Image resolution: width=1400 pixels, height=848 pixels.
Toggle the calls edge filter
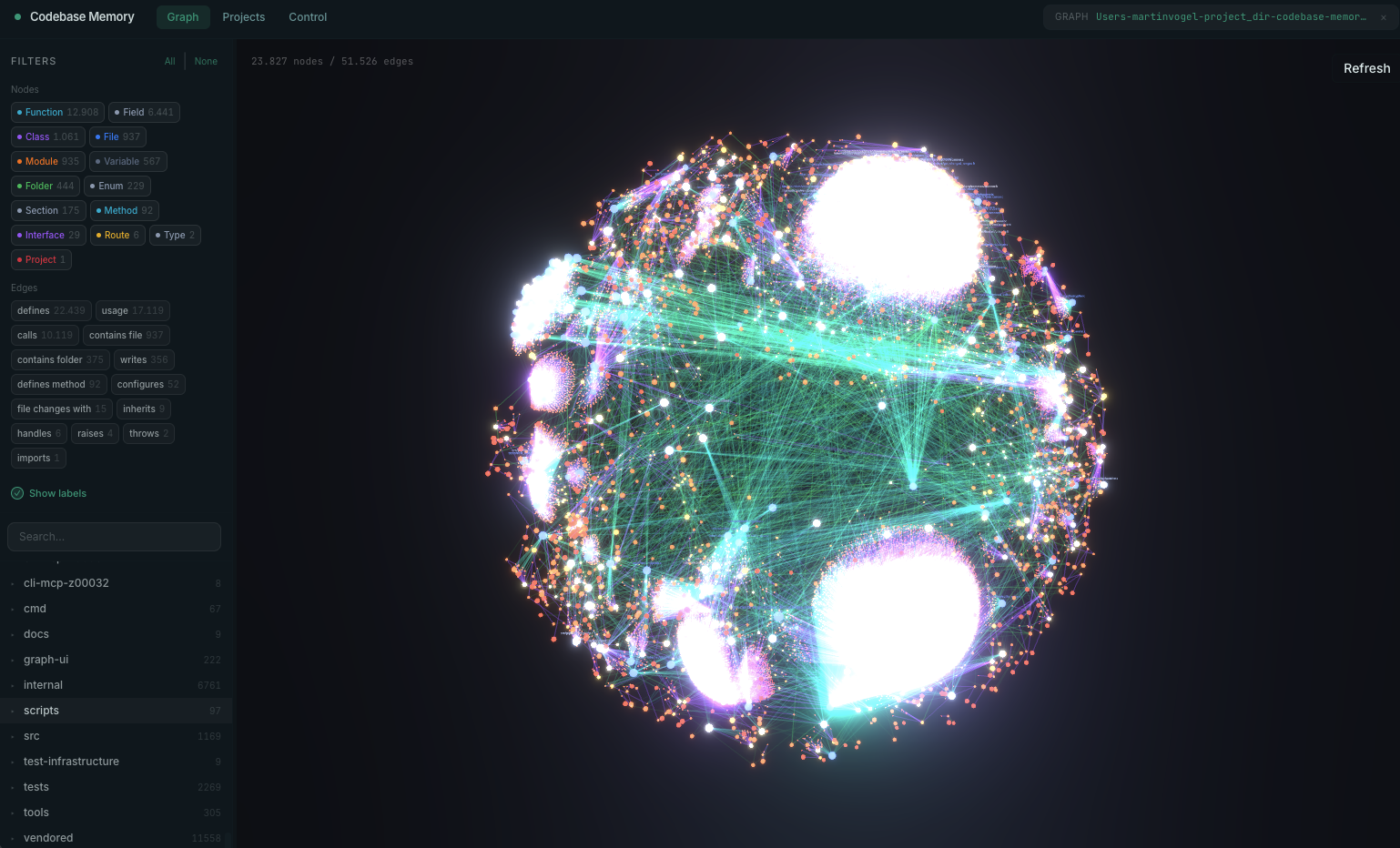click(44, 335)
